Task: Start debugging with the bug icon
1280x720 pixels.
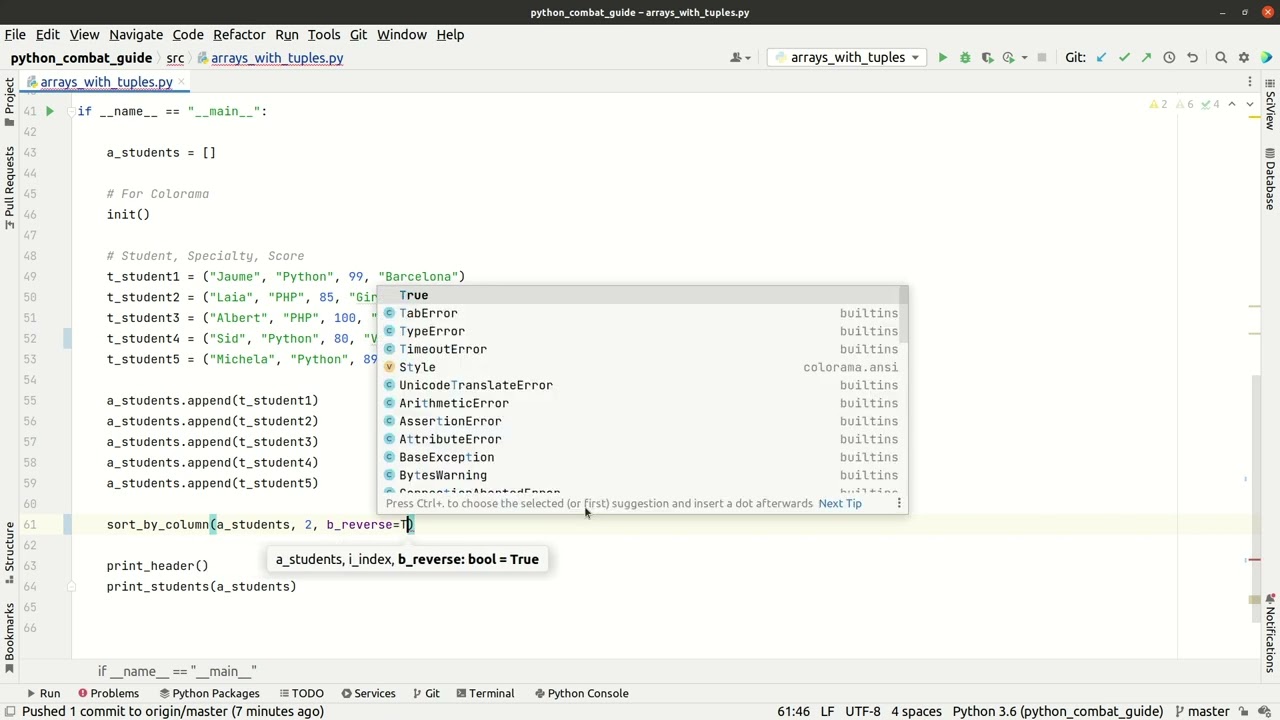Action: click(965, 58)
